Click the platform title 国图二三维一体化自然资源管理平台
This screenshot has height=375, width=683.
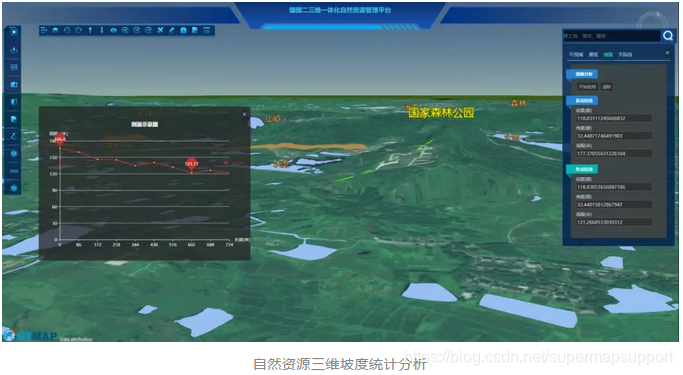[340, 10]
